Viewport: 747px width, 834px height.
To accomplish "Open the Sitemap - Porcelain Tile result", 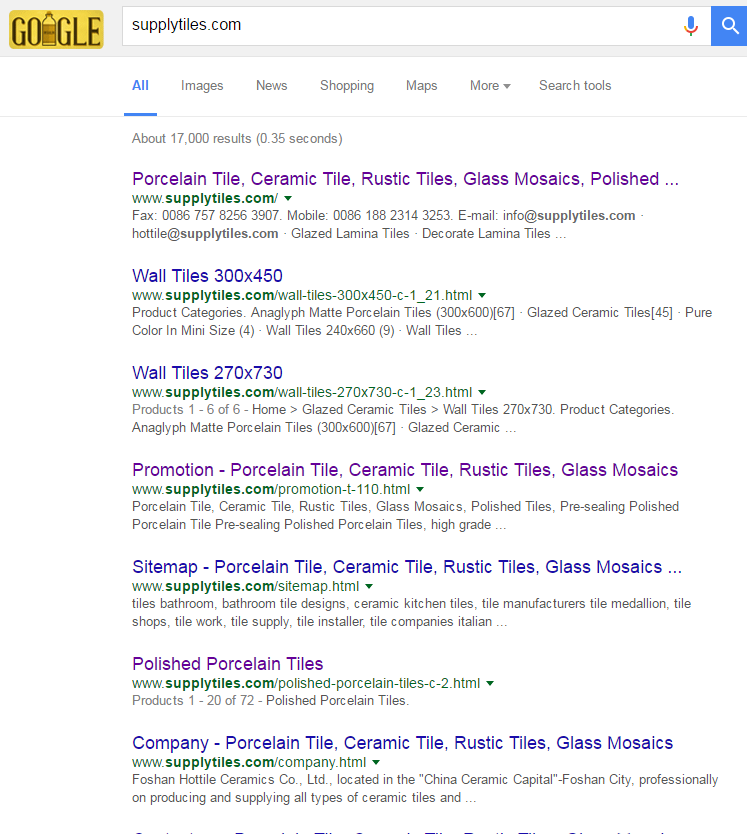I will [x=407, y=567].
